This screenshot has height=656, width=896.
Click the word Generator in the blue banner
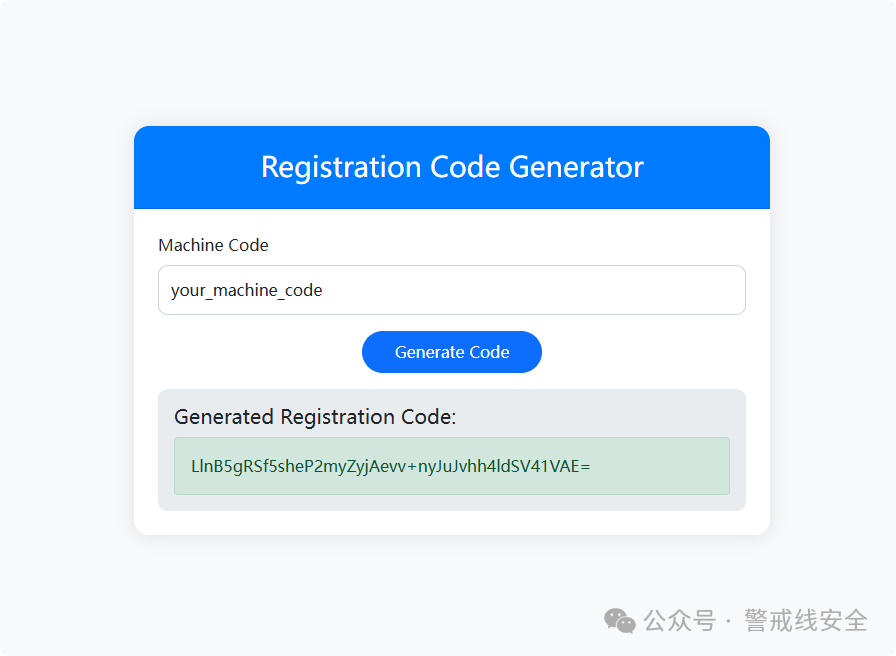[576, 167]
